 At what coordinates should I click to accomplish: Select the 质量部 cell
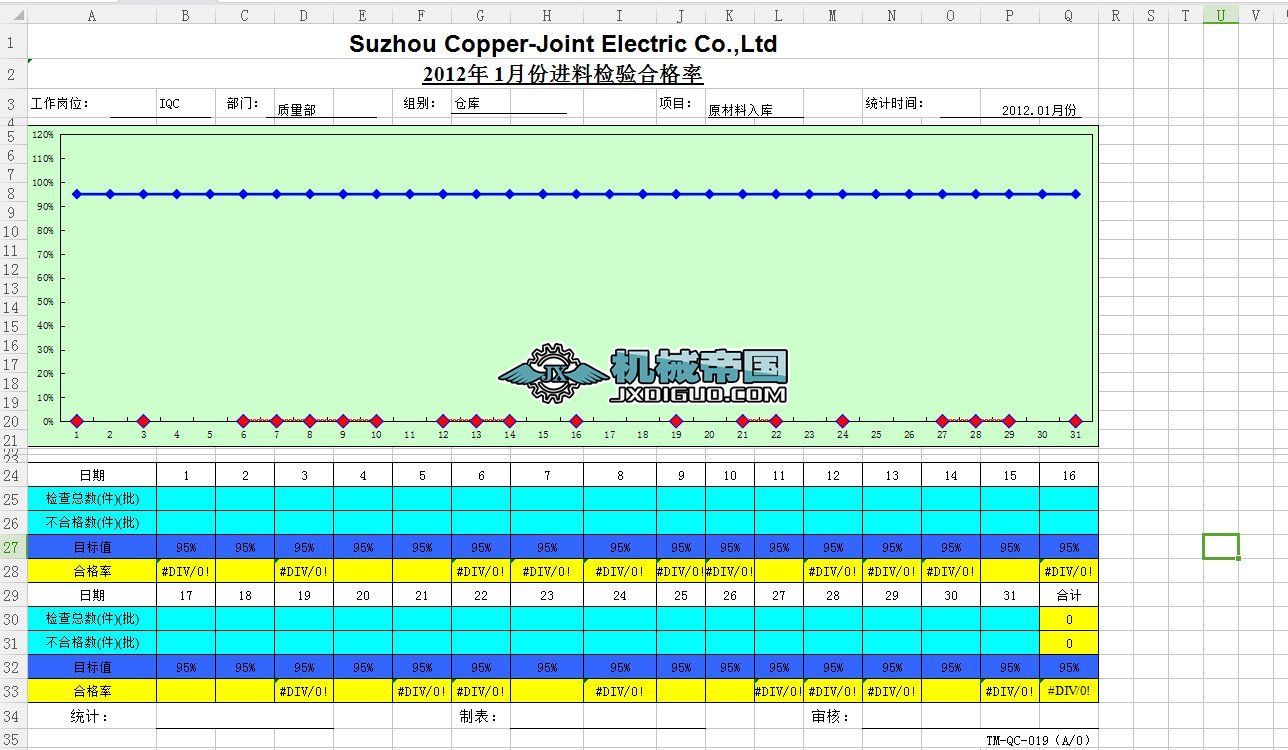pyautogui.click(x=304, y=105)
